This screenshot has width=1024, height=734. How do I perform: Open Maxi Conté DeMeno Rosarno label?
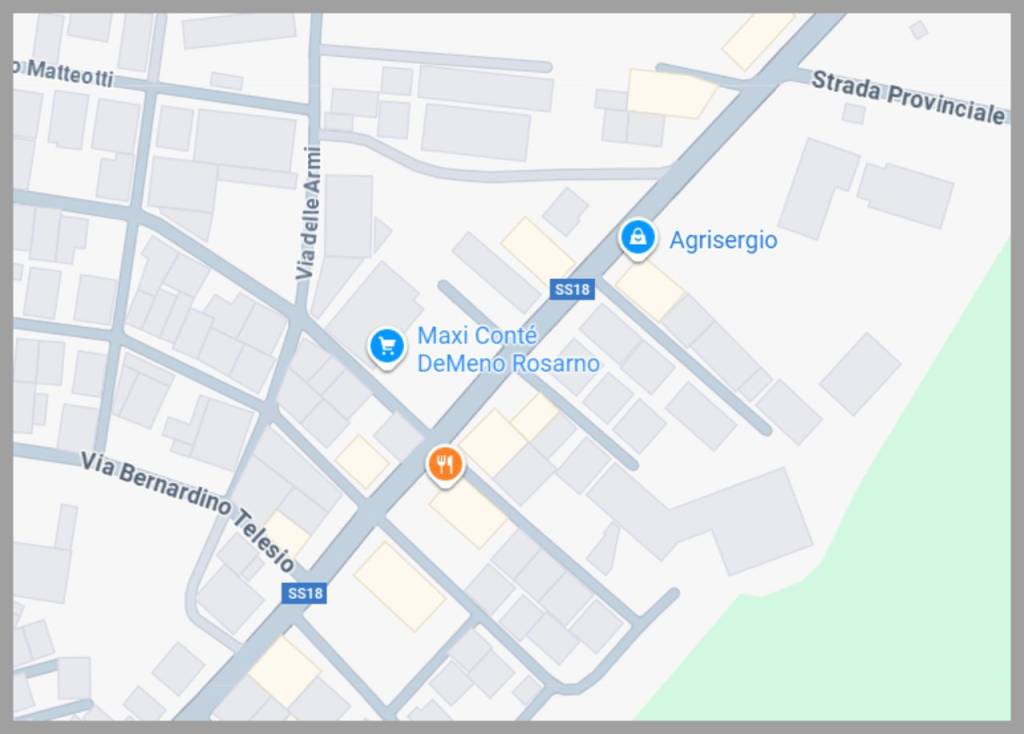coord(508,349)
